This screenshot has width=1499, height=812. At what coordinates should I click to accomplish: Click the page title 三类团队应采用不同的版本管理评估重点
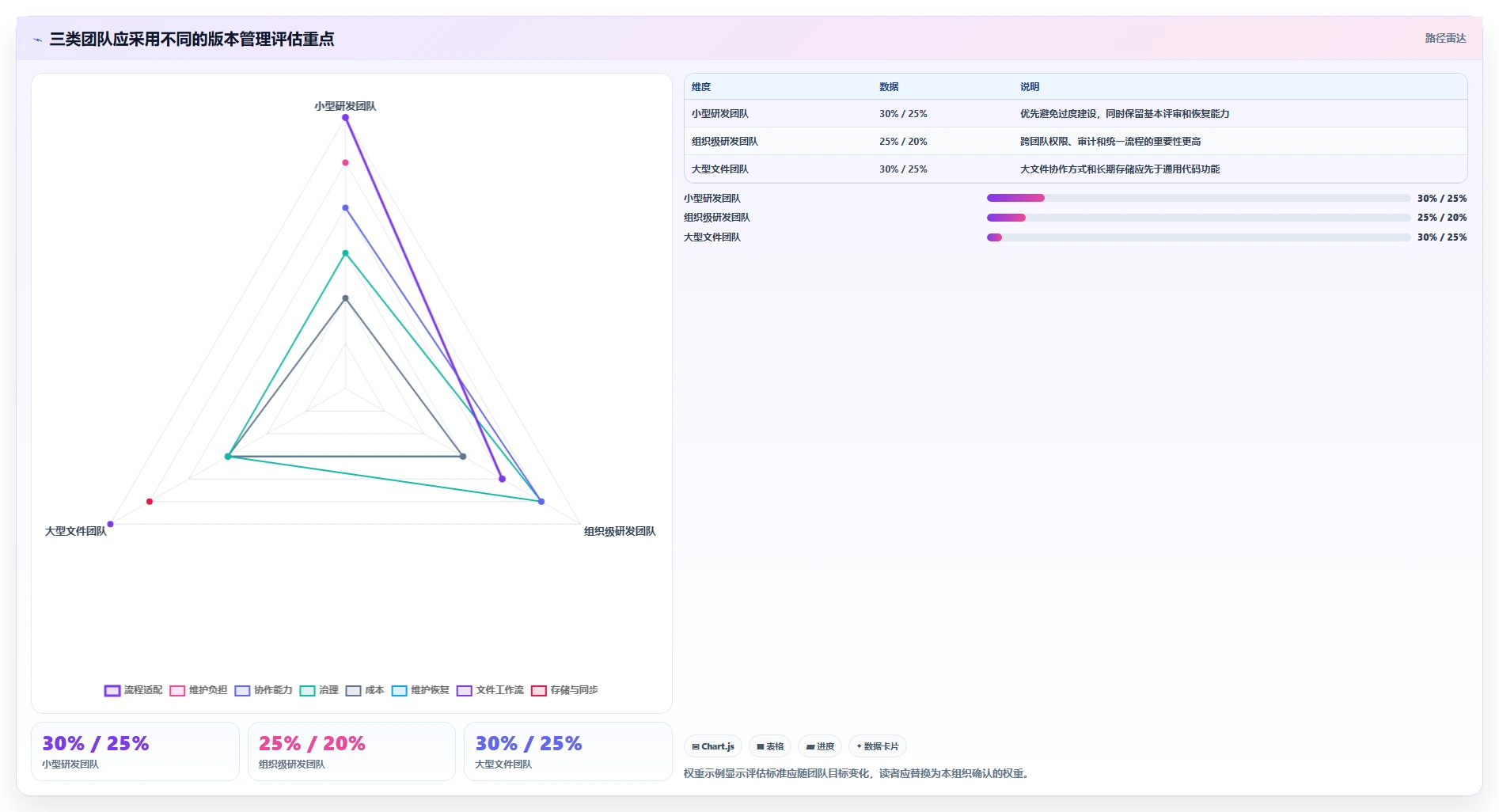(192, 40)
